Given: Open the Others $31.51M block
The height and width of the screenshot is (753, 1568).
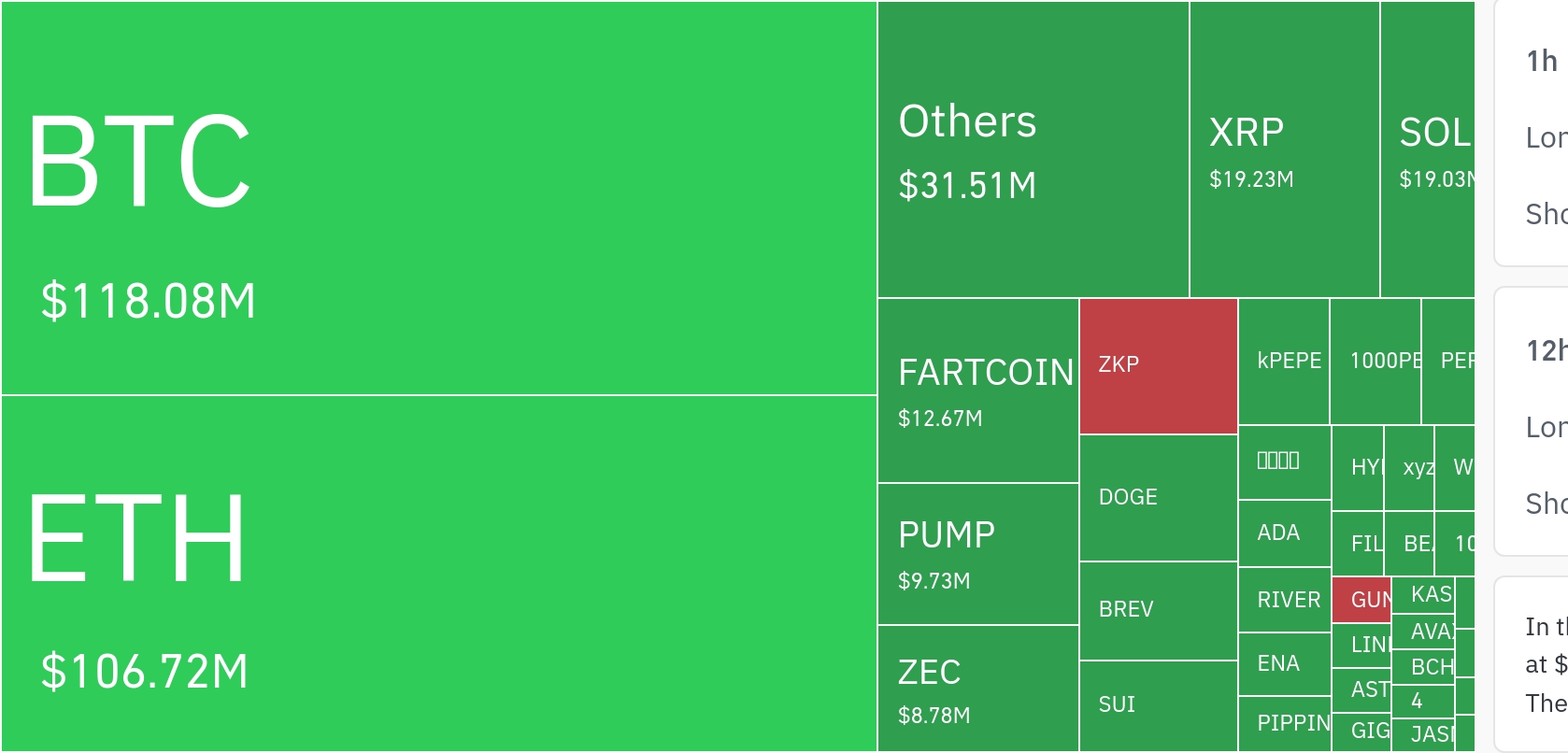Looking at the screenshot, I should (1033, 149).
